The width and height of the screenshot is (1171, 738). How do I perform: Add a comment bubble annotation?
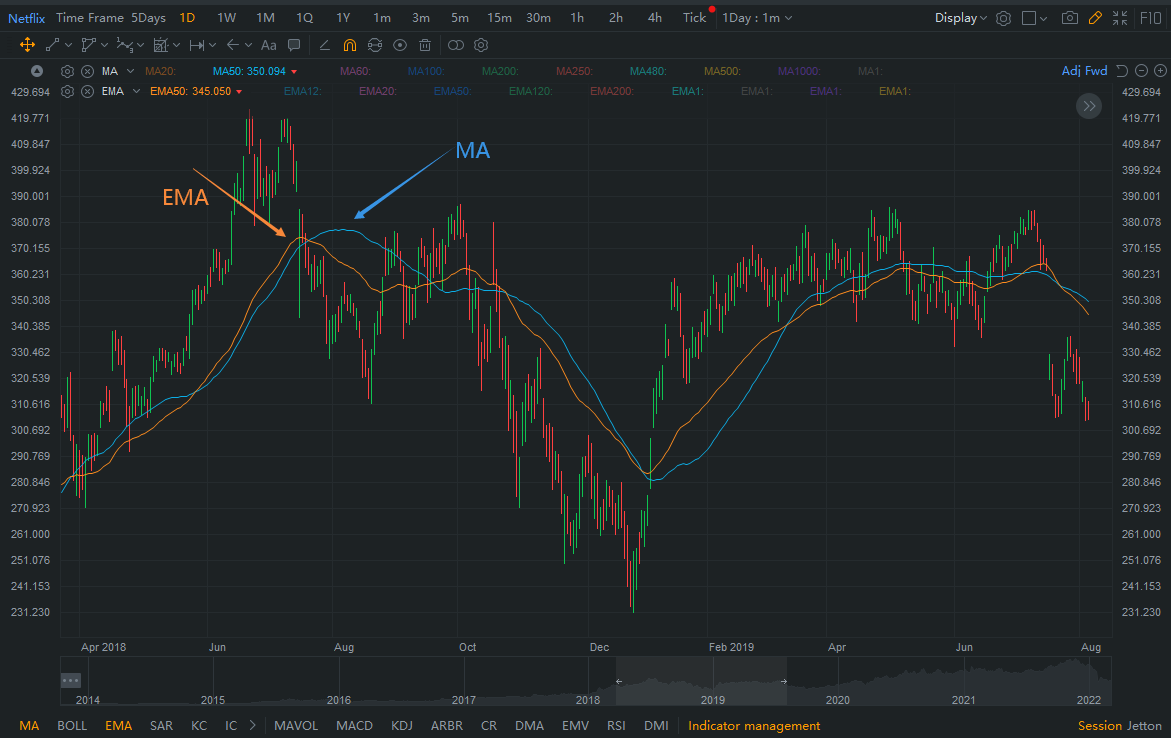pos(294,45)
